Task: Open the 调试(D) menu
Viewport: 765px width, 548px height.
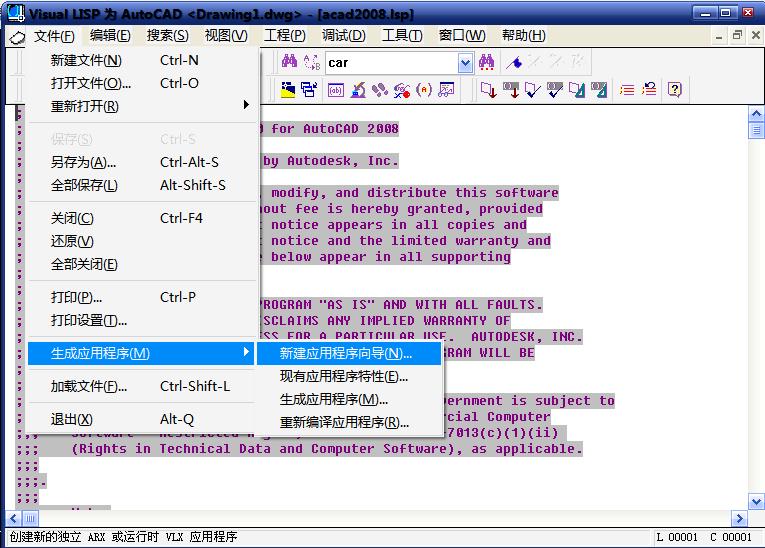Action: [343, 36]
